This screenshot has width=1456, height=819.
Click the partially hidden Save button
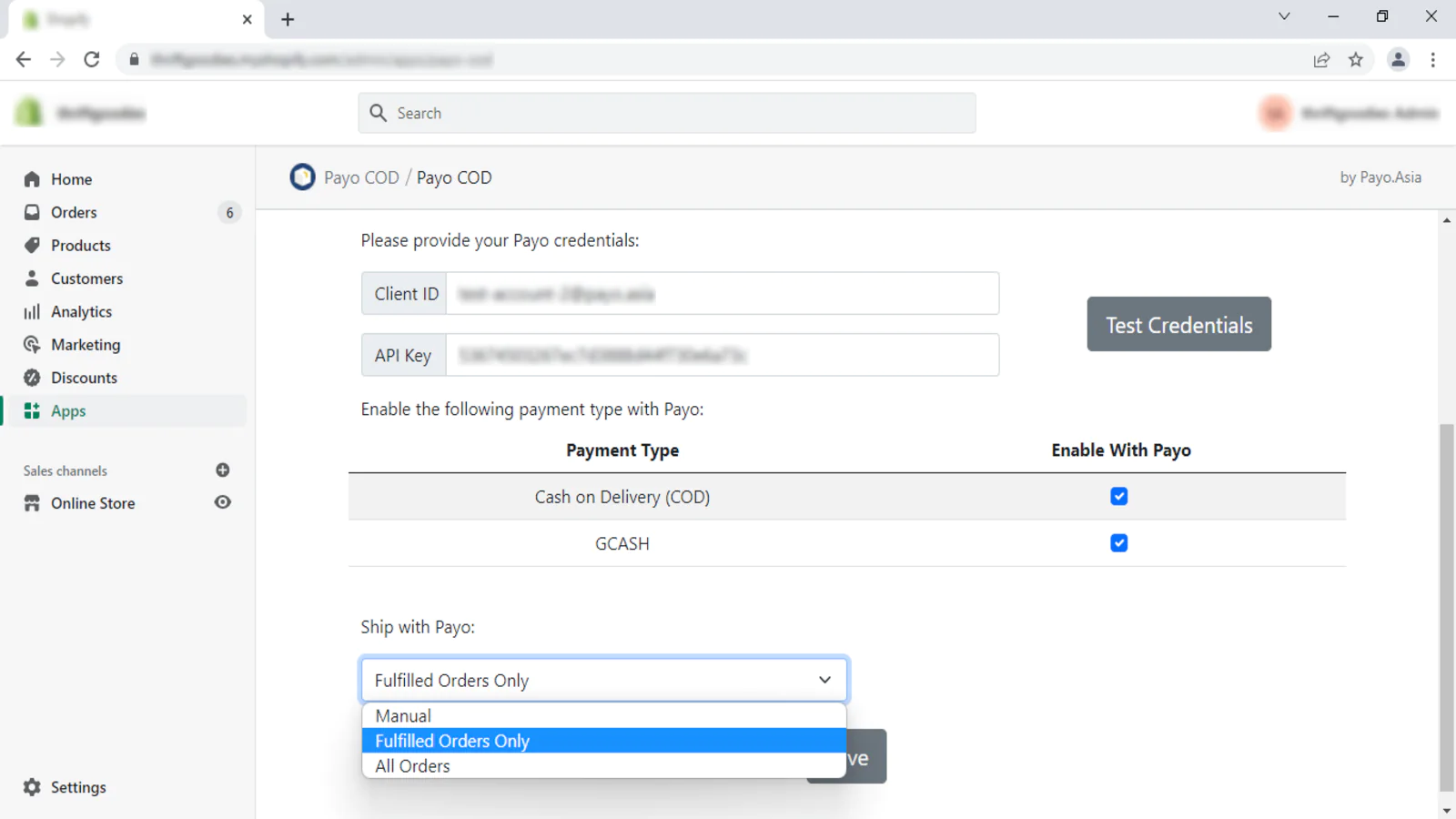pyautogui.click(x=865, y=757)
